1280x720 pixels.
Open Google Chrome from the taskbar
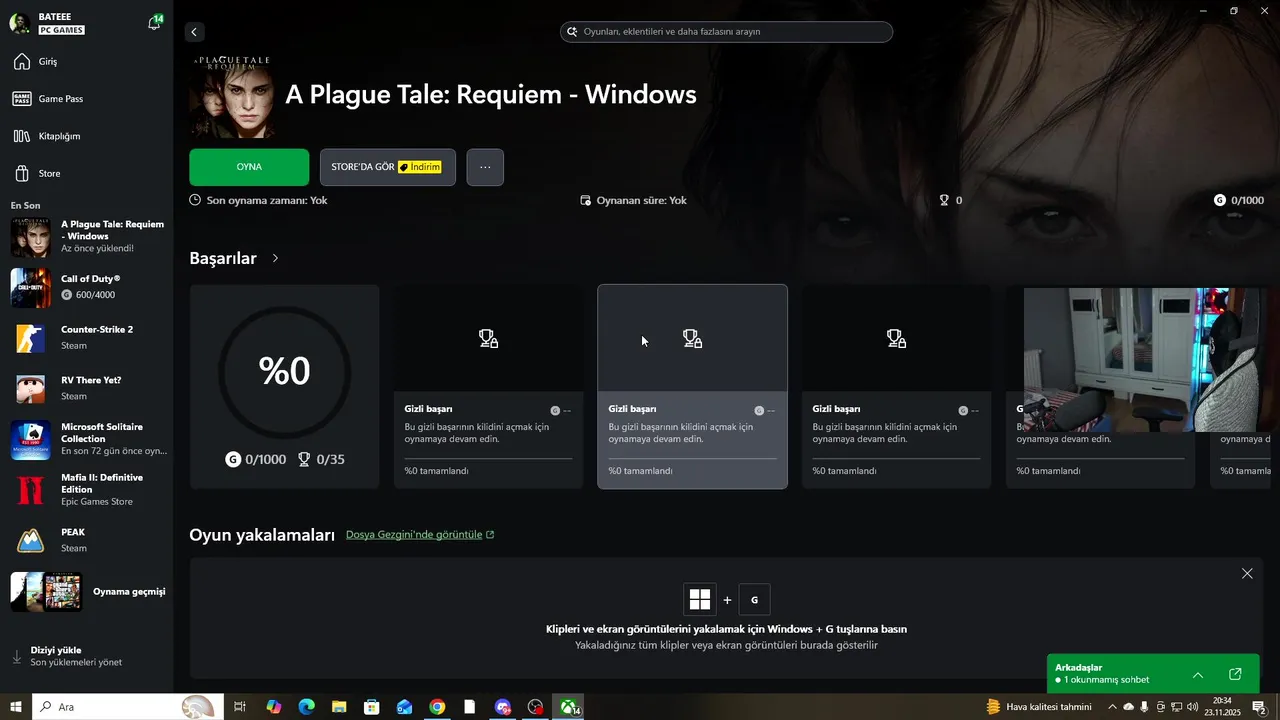pyautogui.click(x=437, y=707)
